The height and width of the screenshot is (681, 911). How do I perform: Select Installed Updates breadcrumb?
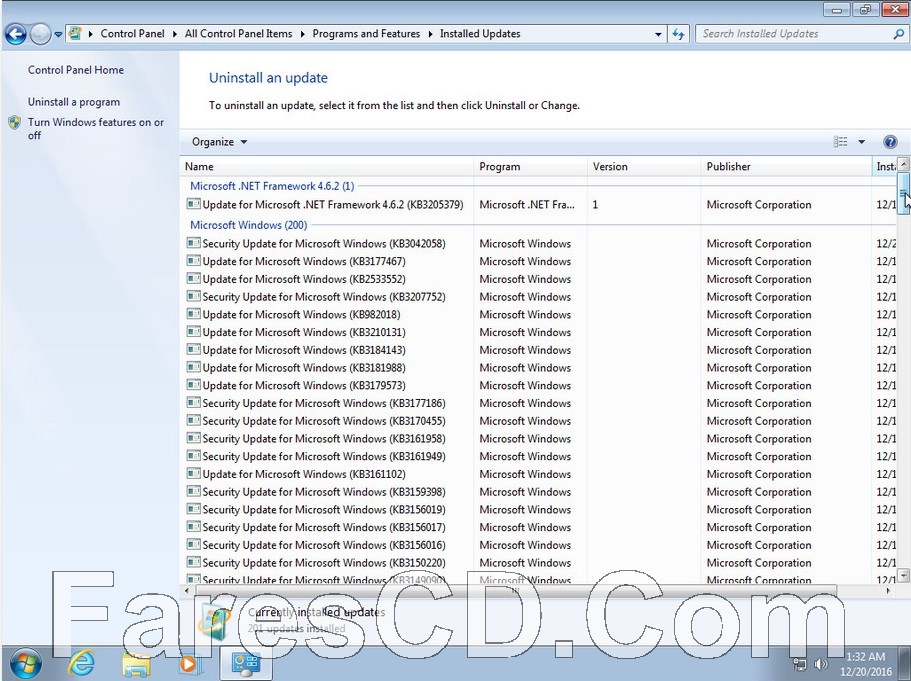coord(480,34)
